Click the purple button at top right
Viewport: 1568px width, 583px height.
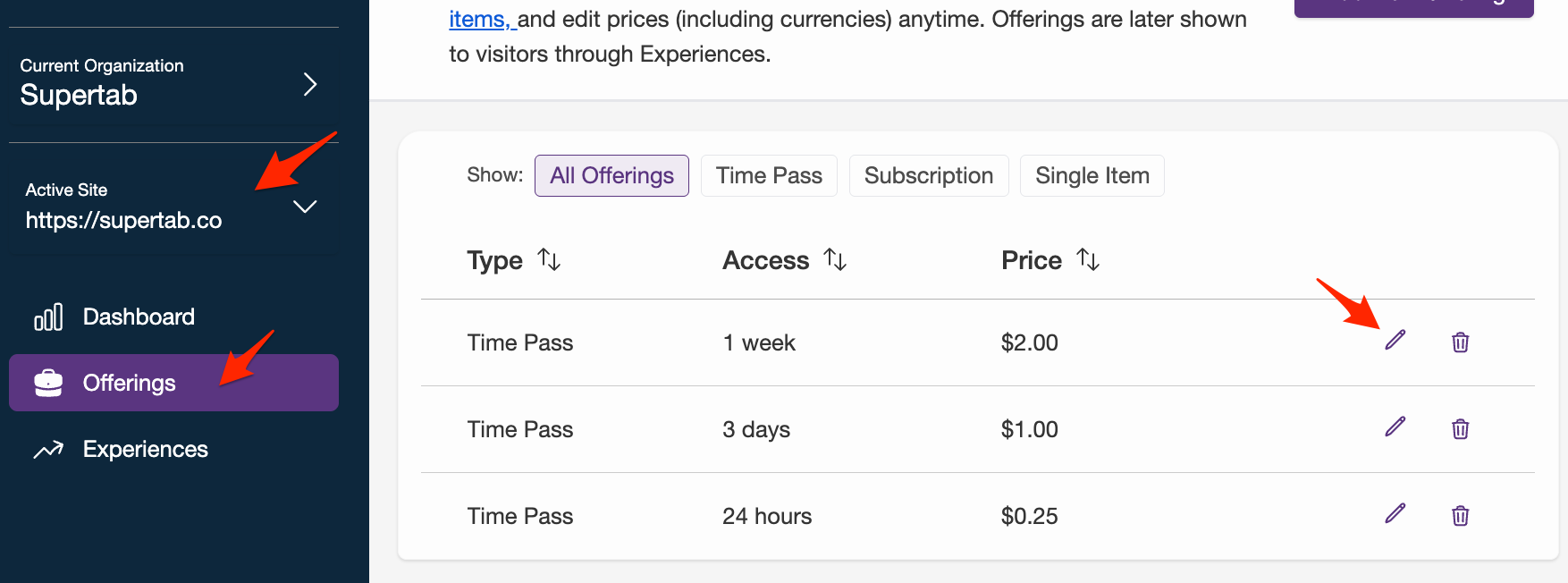coord(1413,5)
